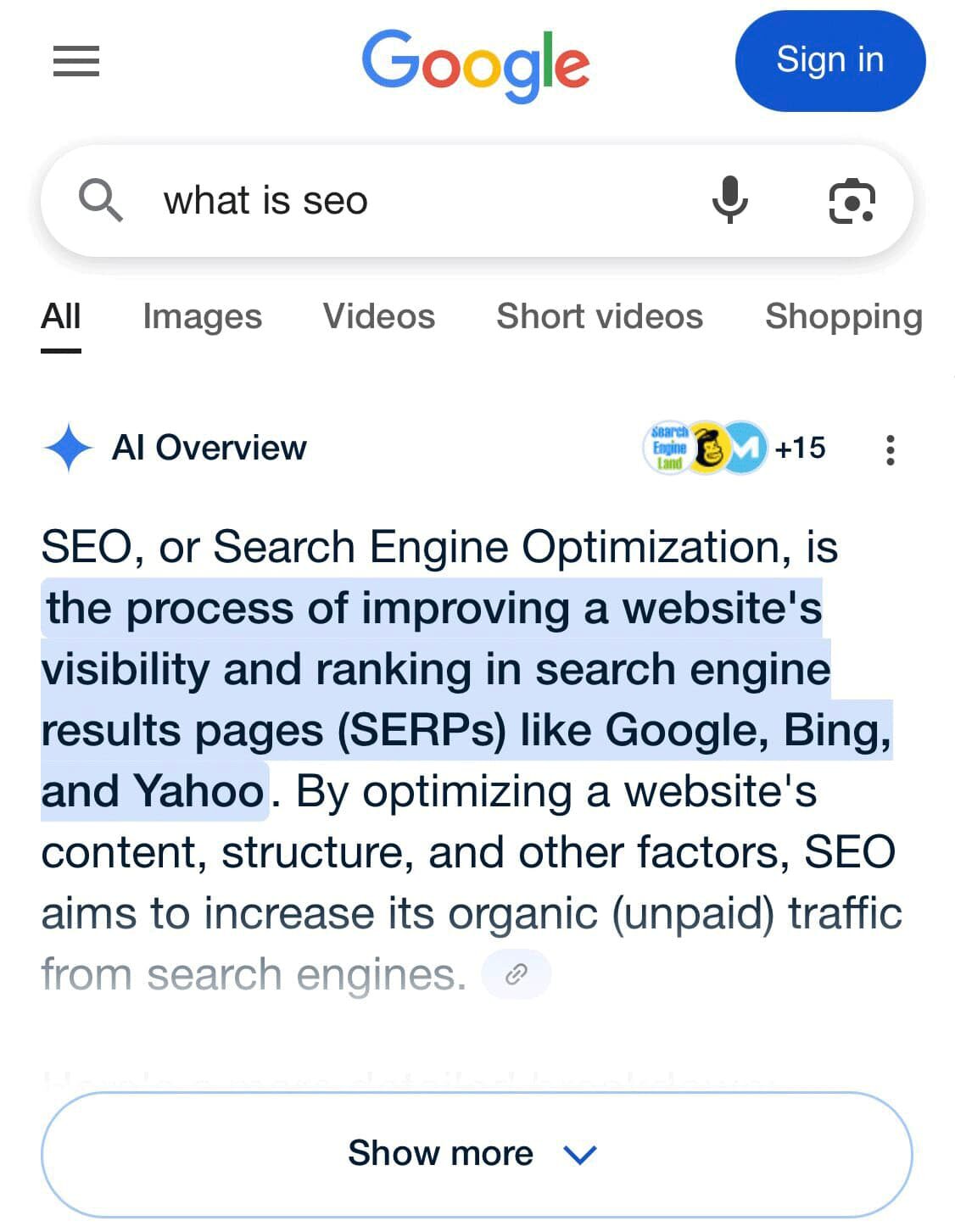Start a voice search with the microphone
Viewport: 955px width, 1232px height.
[x=730, y=201]
